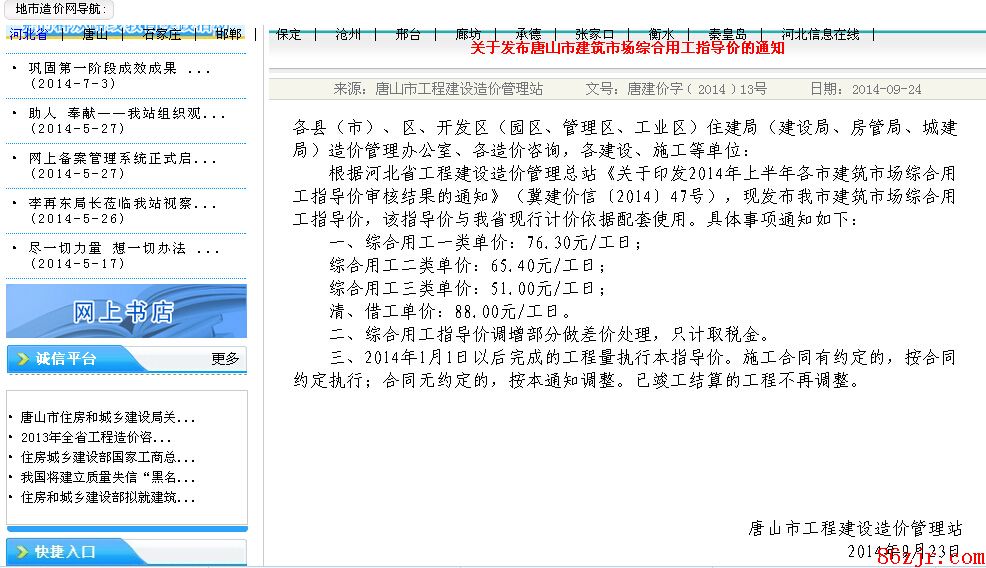Screen dimensions: 986x568
Task: Choose 张家口 from the city navigation
Action: click(595, 34)
